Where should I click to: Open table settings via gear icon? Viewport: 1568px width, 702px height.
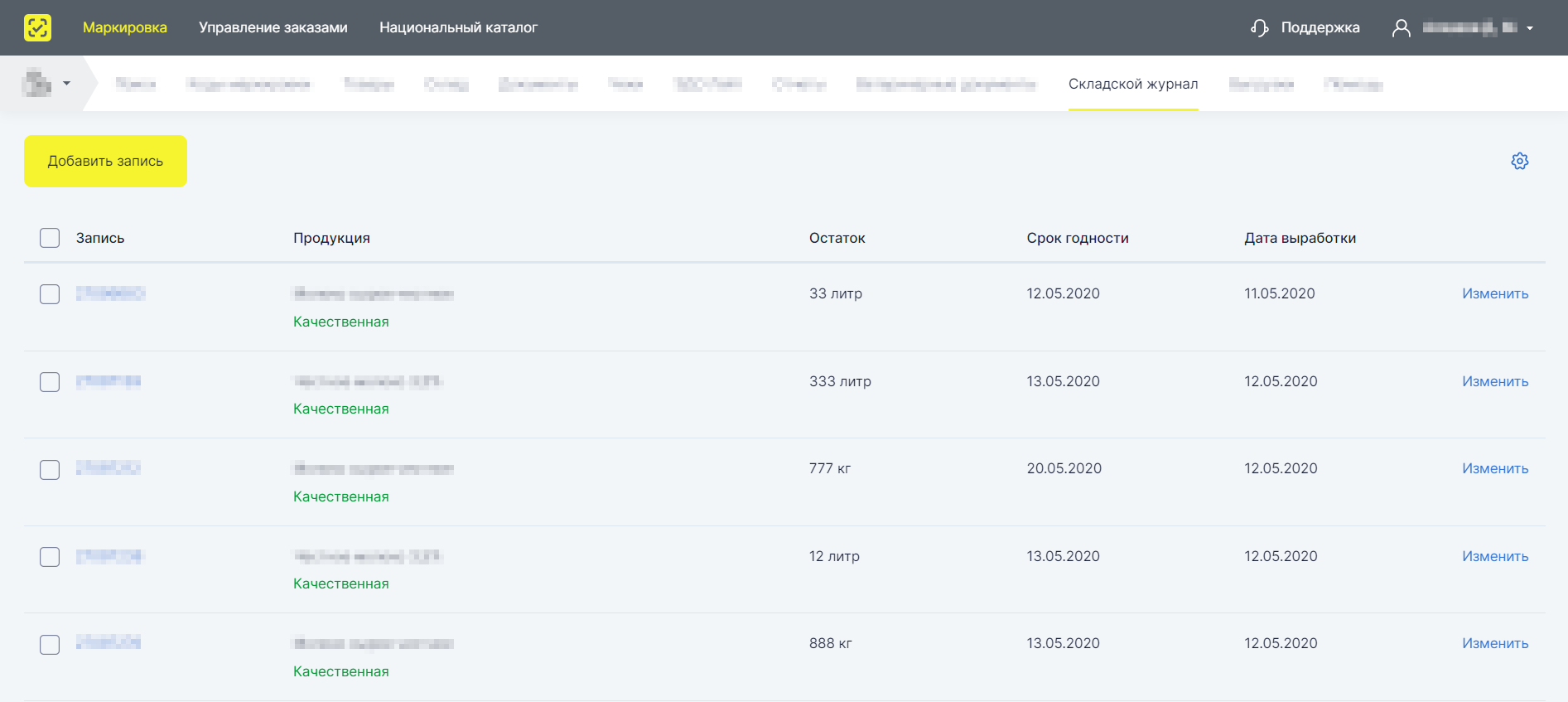point(1519,161)
